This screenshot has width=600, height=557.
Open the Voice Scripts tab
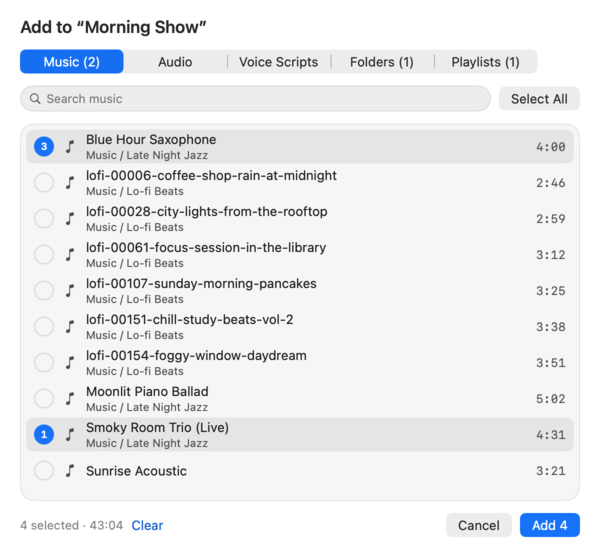[279, 62]
